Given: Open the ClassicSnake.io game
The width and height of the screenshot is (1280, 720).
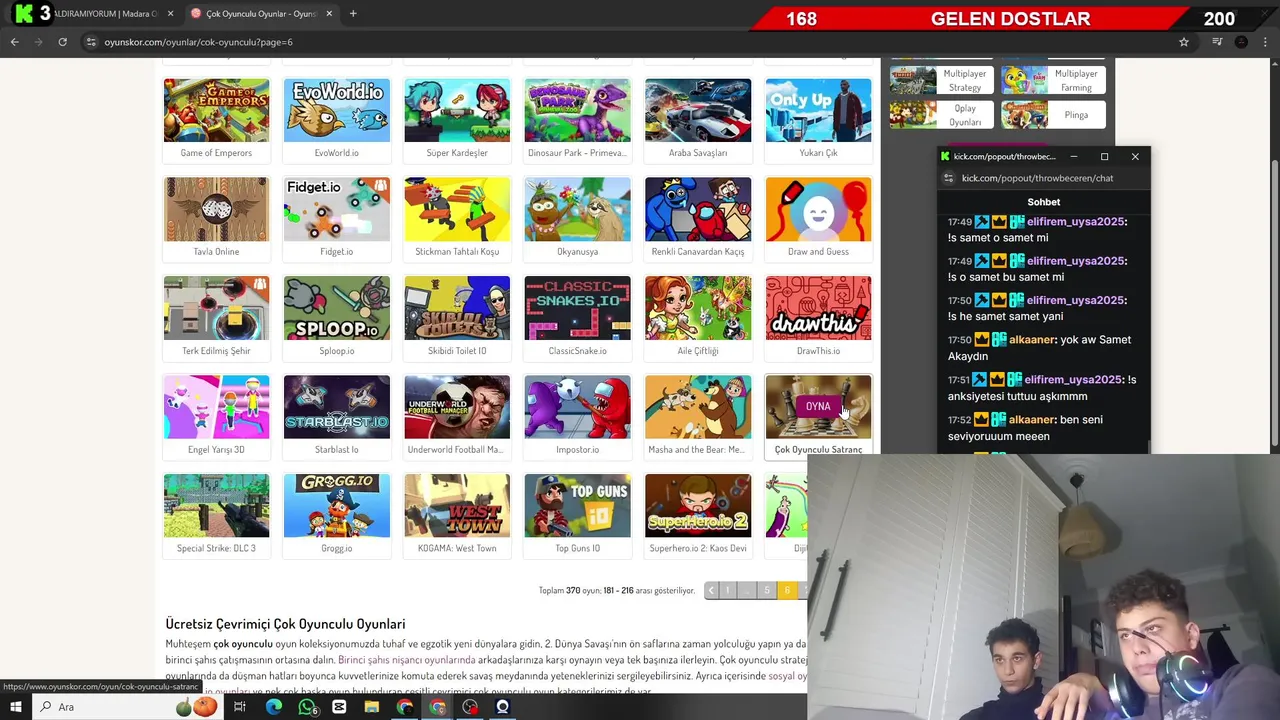Looking at the screenshot, I should coord(577,309).
